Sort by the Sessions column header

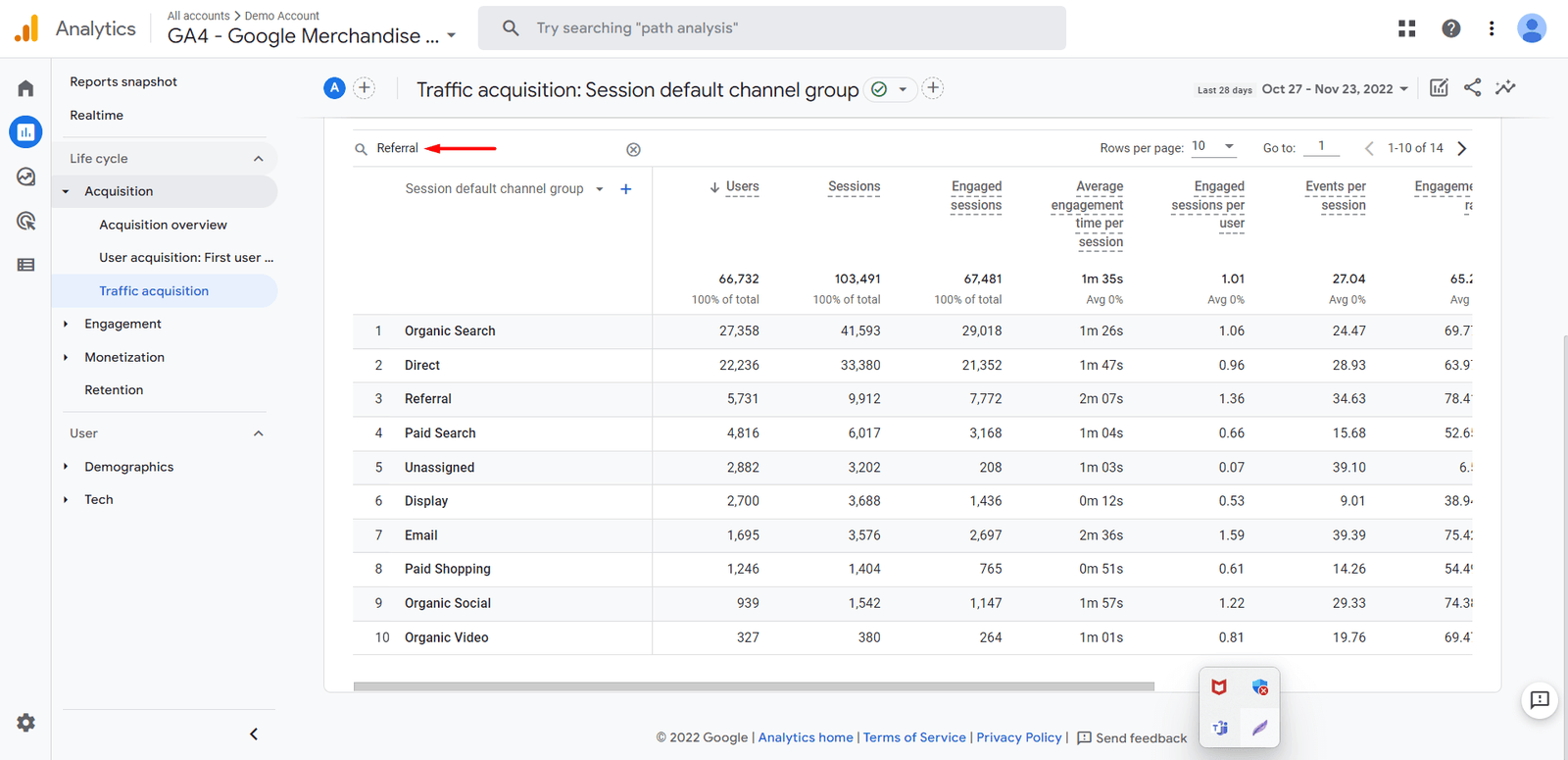[x=854, y=186]
